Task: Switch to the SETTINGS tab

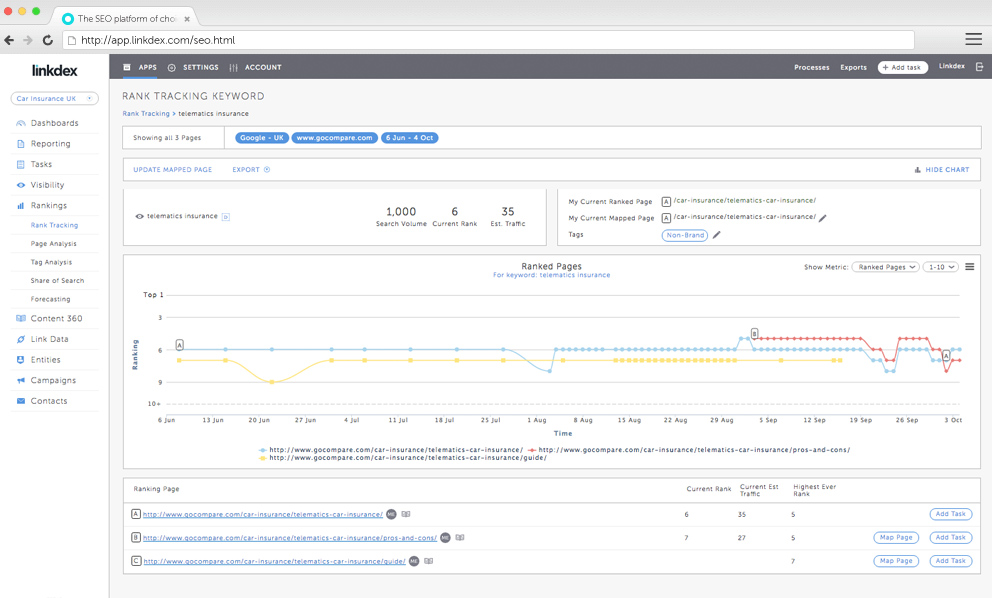Action: pos(193,67)
